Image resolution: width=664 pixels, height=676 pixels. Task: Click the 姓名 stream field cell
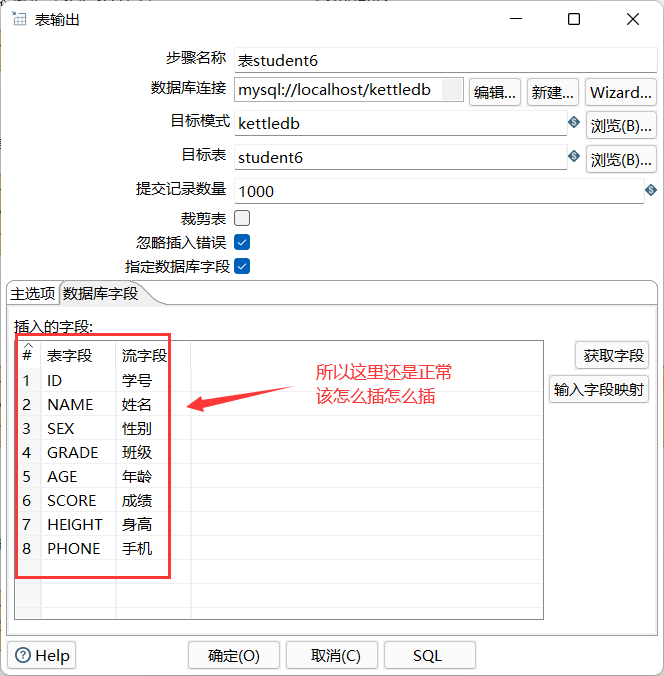click(x=153, y=404)
